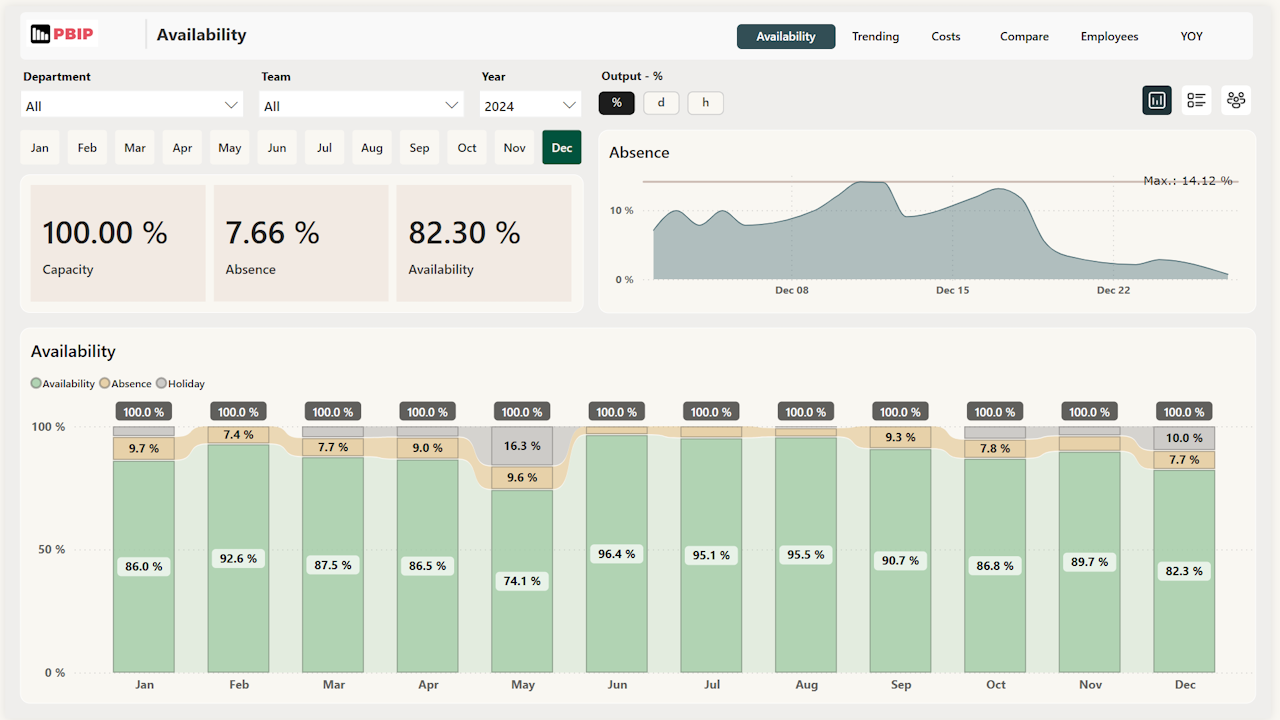The image size is (1280, 720).
Task: Select the Jun month filter
Action: [x=277, y=147]
